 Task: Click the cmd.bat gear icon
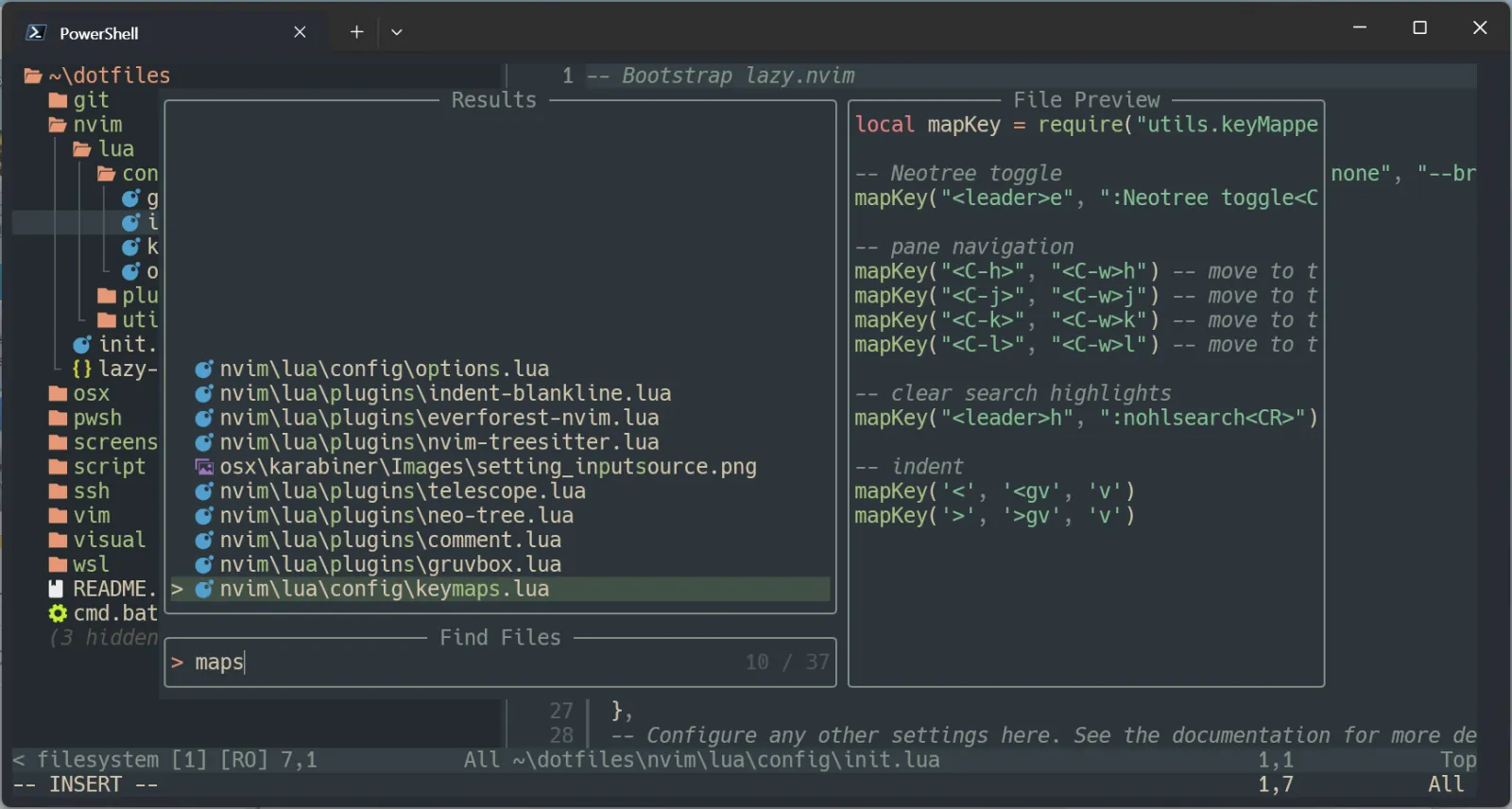point(58,614)
